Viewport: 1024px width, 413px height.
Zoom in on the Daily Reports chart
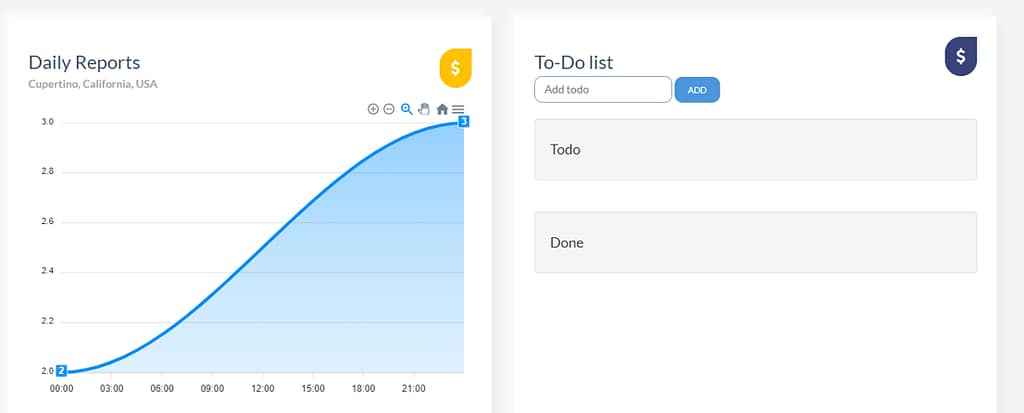pyautogui.click(x=373, y=109)
